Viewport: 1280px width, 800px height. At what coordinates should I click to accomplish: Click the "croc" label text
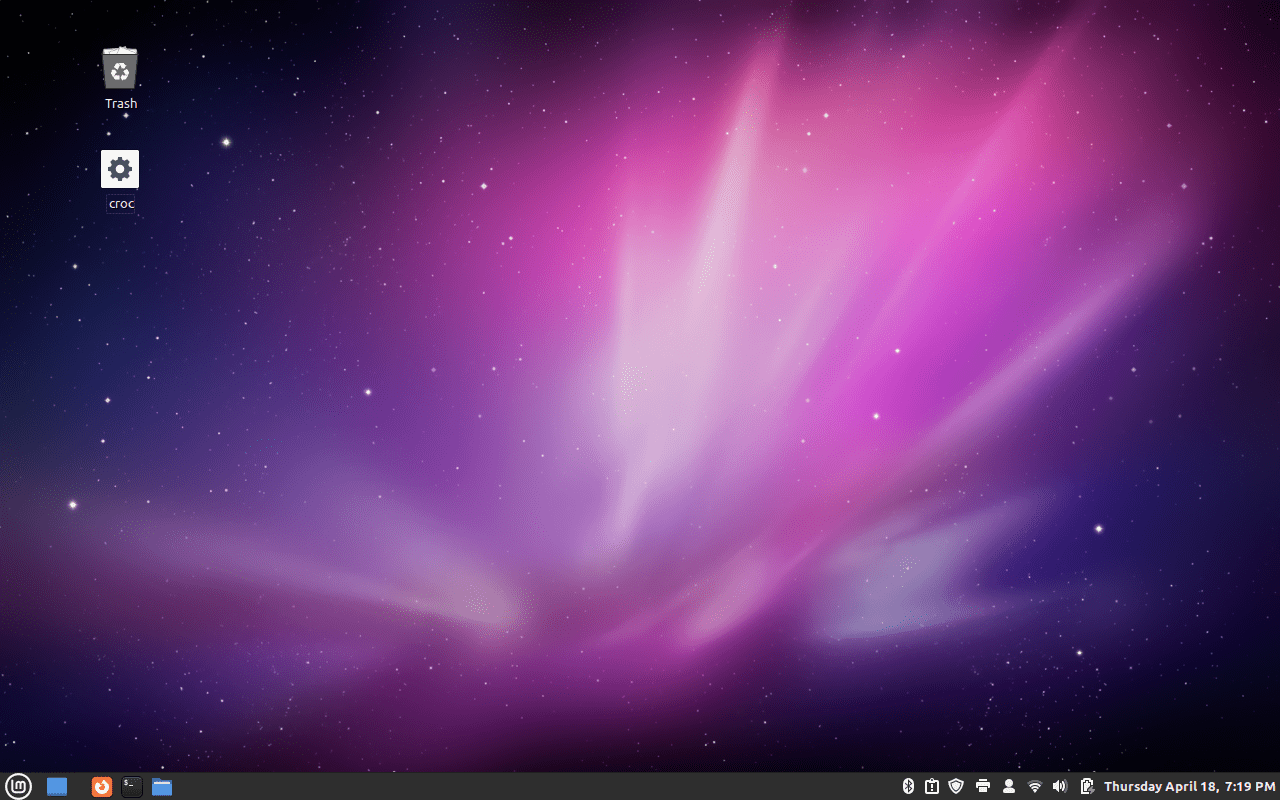[121, 204]
